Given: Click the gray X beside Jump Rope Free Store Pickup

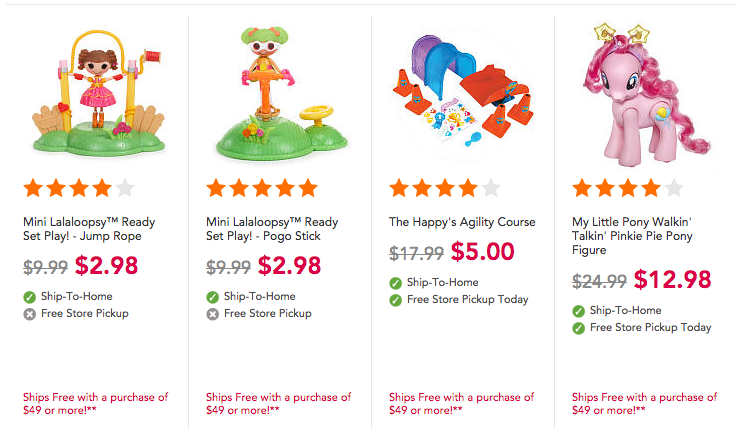Looking at the screenshot, I should [x=30, y=314].
